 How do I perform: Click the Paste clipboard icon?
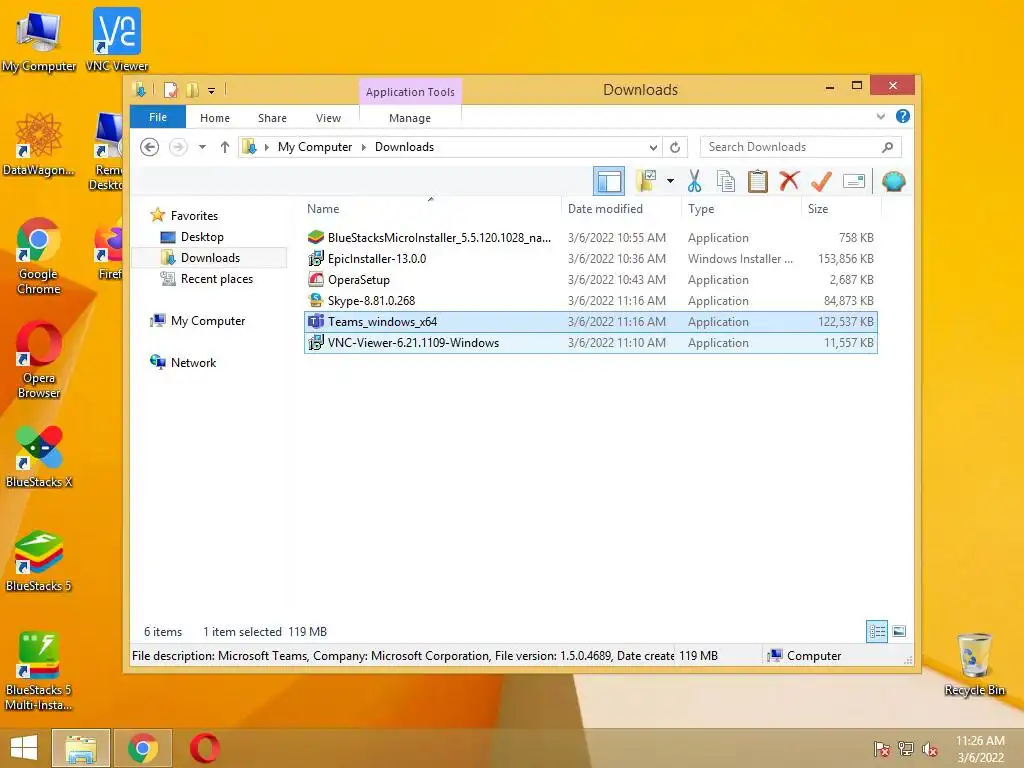coord(758,181)
